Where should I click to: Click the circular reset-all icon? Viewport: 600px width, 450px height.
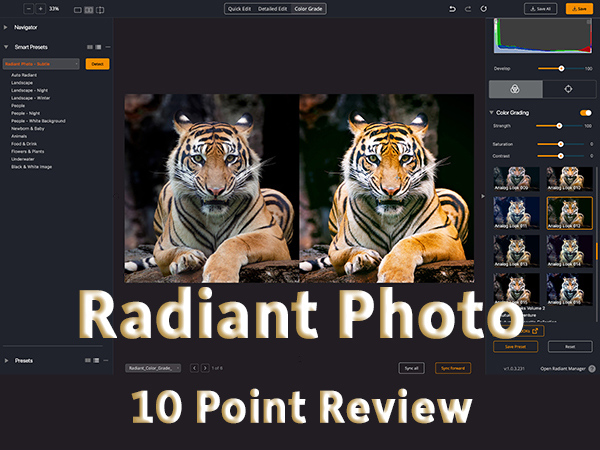(484, 9)
